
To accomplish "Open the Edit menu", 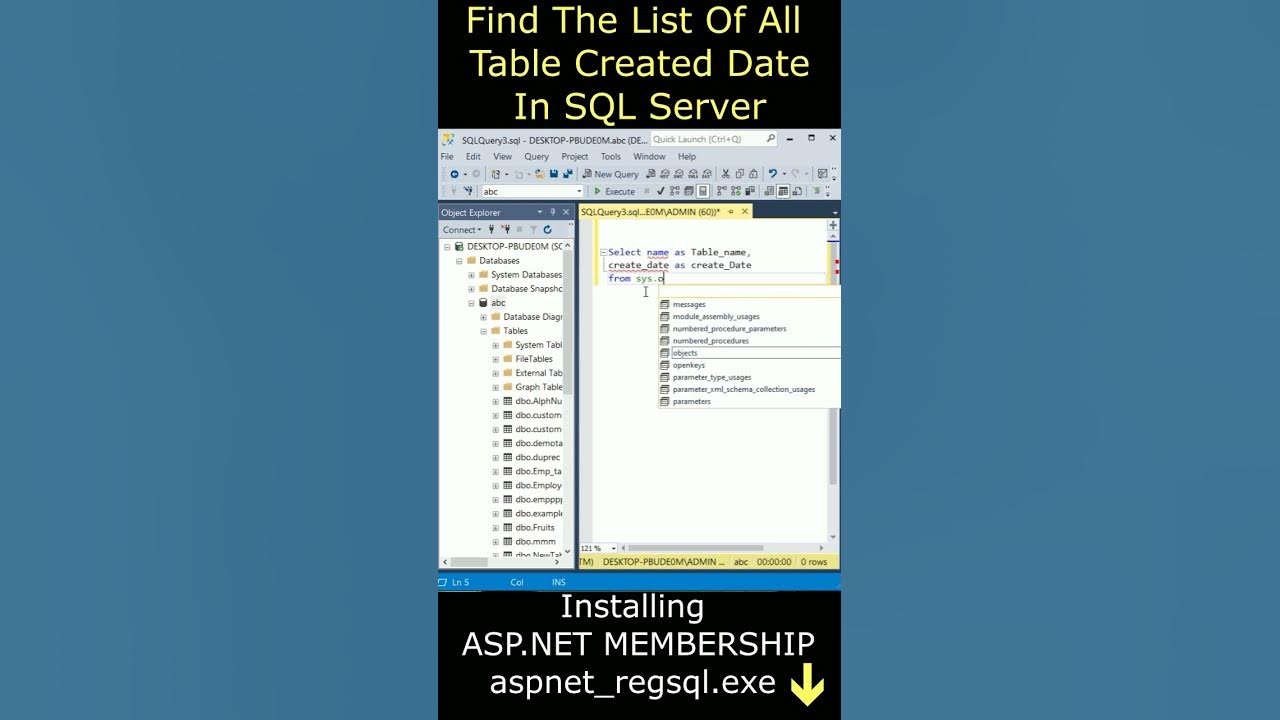I will pos(473,157).
